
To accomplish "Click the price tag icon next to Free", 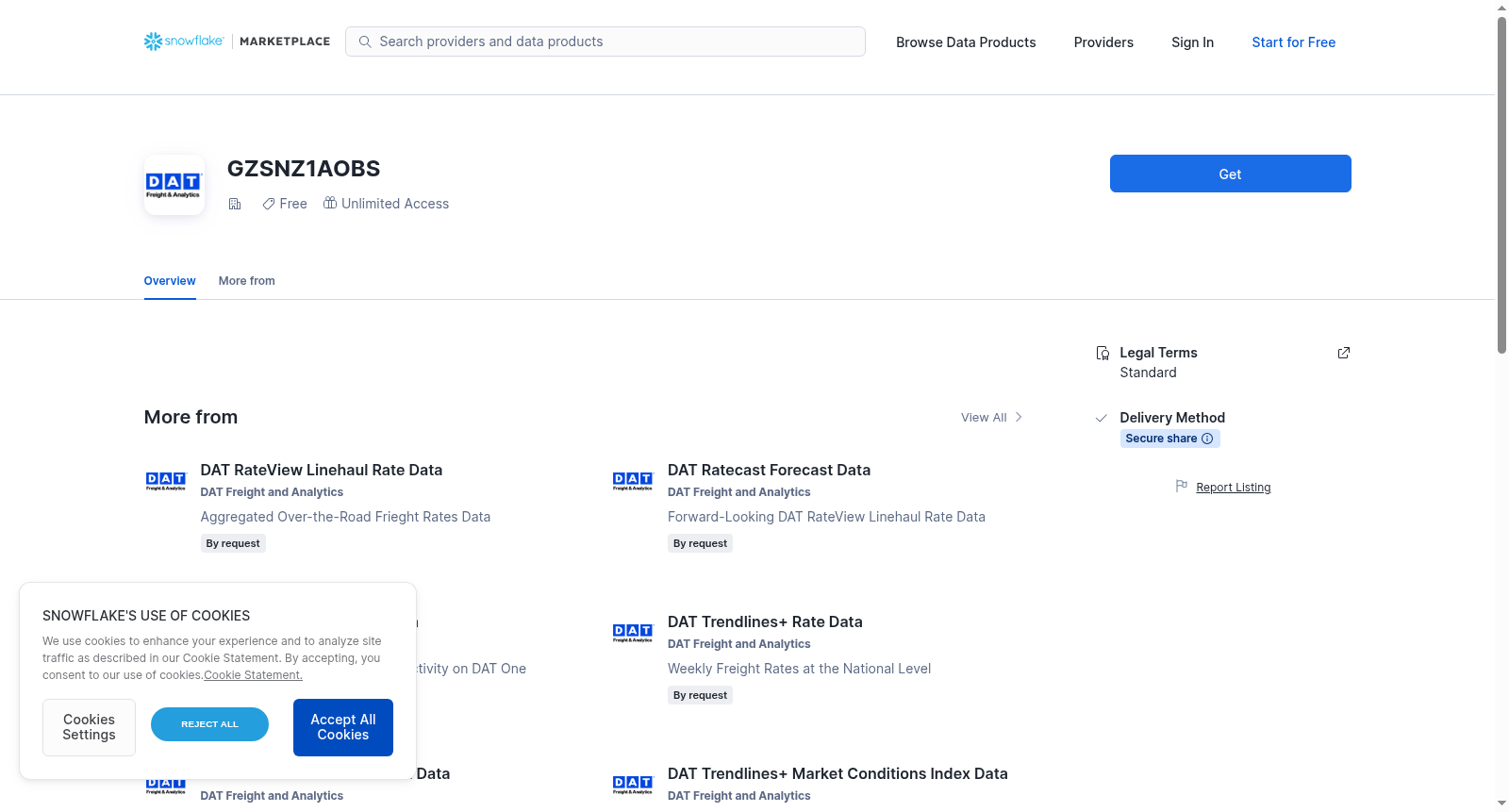I will click(x=269, y=204).
